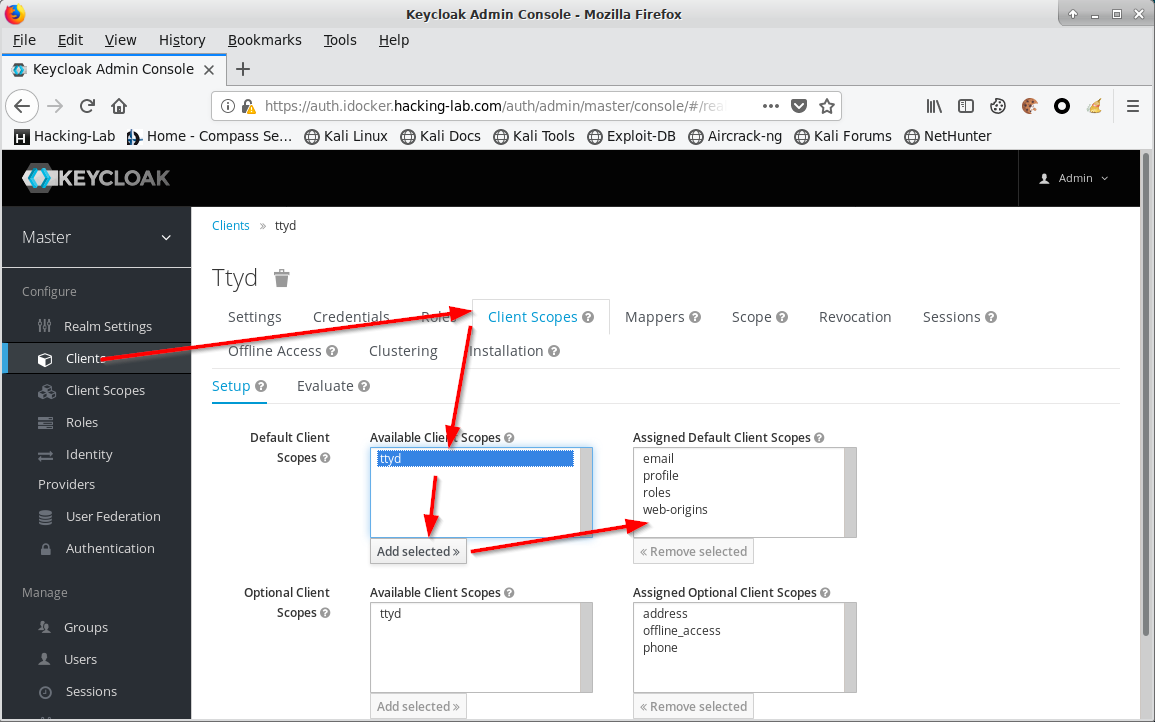Image resolution: width=1155 pixels, height=722 pixels.
Task: Open the Clustering tab
Action: [403, 351]
